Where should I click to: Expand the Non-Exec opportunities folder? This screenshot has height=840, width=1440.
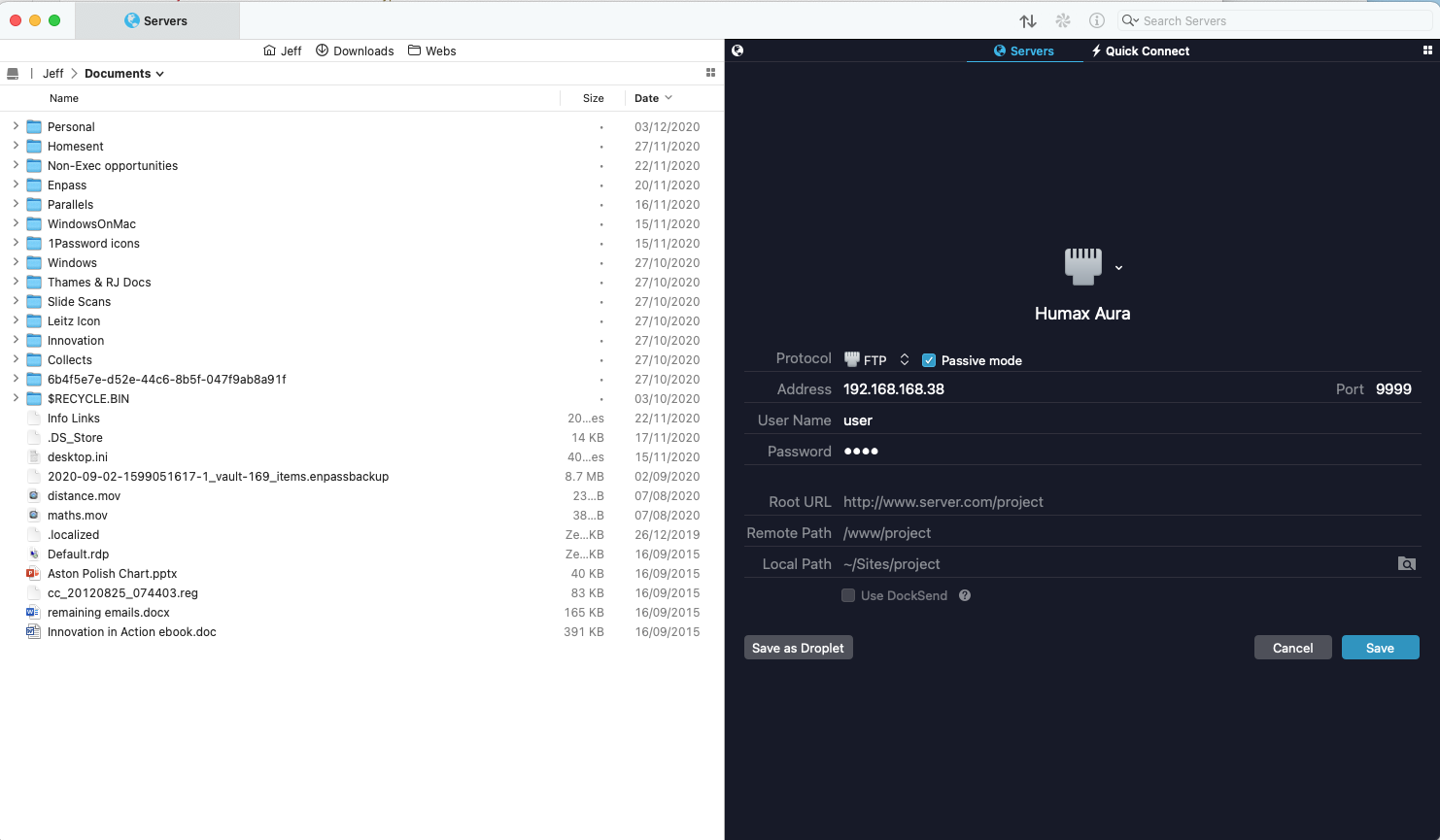(16, 165)
